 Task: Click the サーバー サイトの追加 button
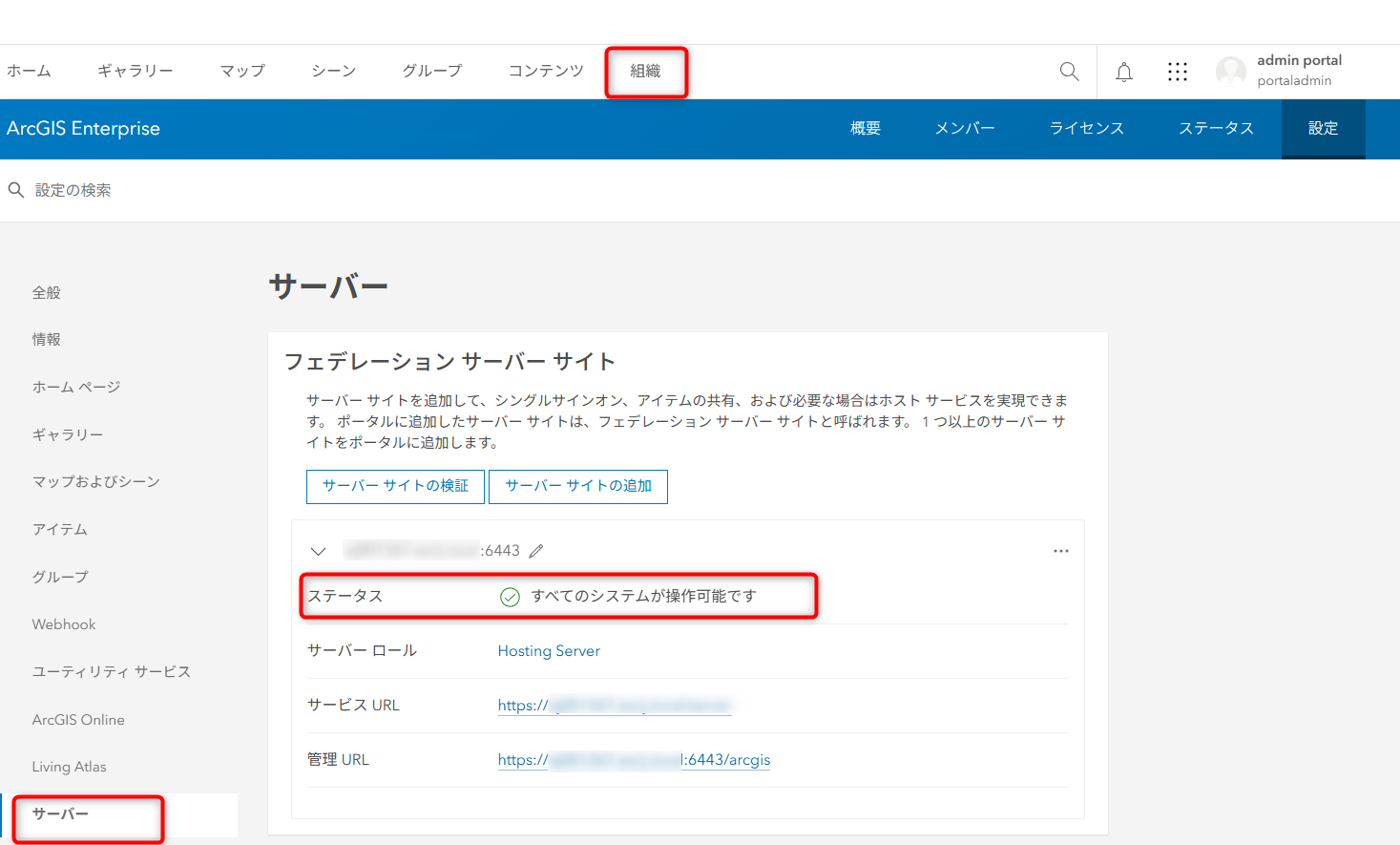577,486
